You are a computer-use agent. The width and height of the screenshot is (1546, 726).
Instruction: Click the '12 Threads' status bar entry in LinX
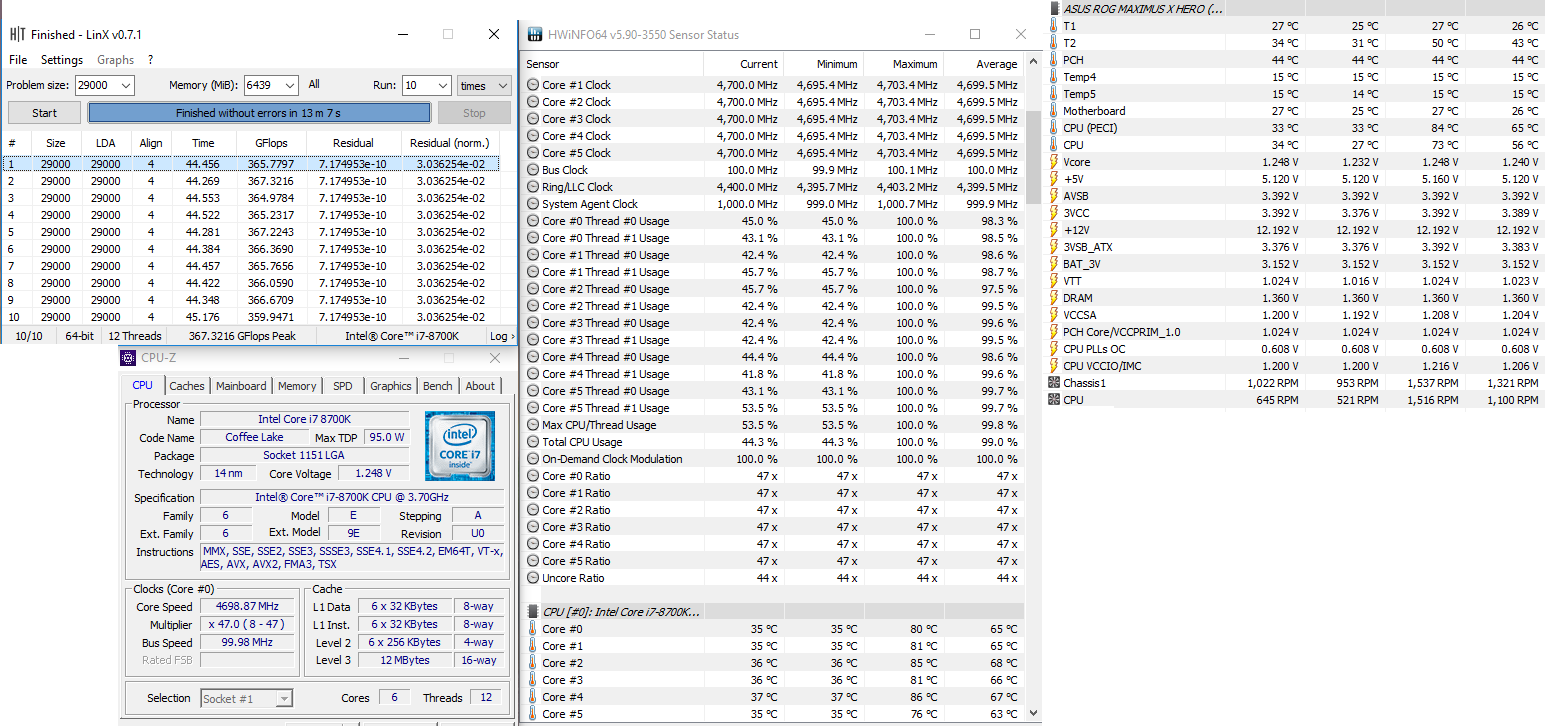pyautogui.click(x=135, y=336)
